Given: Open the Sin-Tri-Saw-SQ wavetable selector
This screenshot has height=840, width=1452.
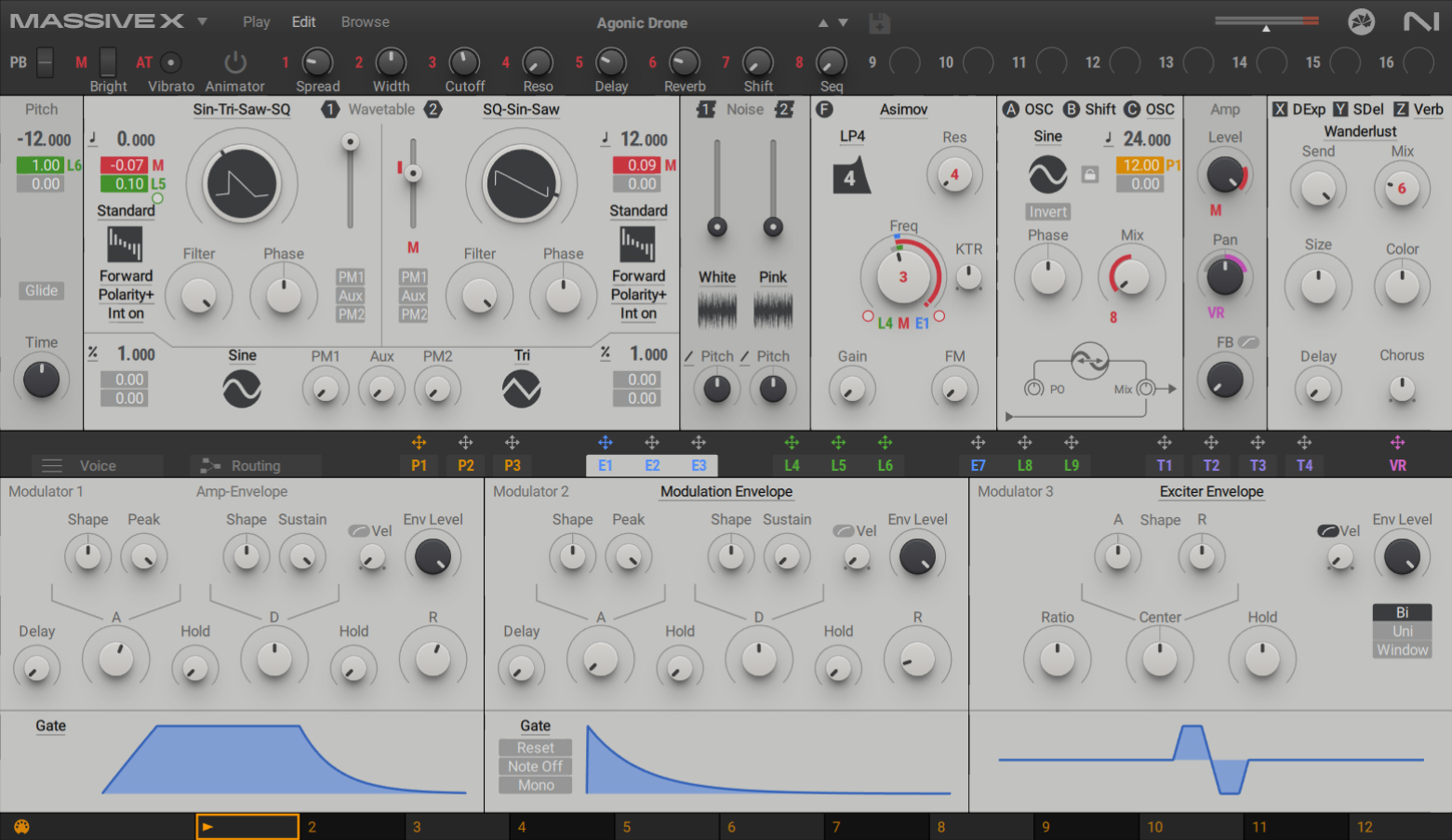Looking at the screenshot, I should click(241, 110).
